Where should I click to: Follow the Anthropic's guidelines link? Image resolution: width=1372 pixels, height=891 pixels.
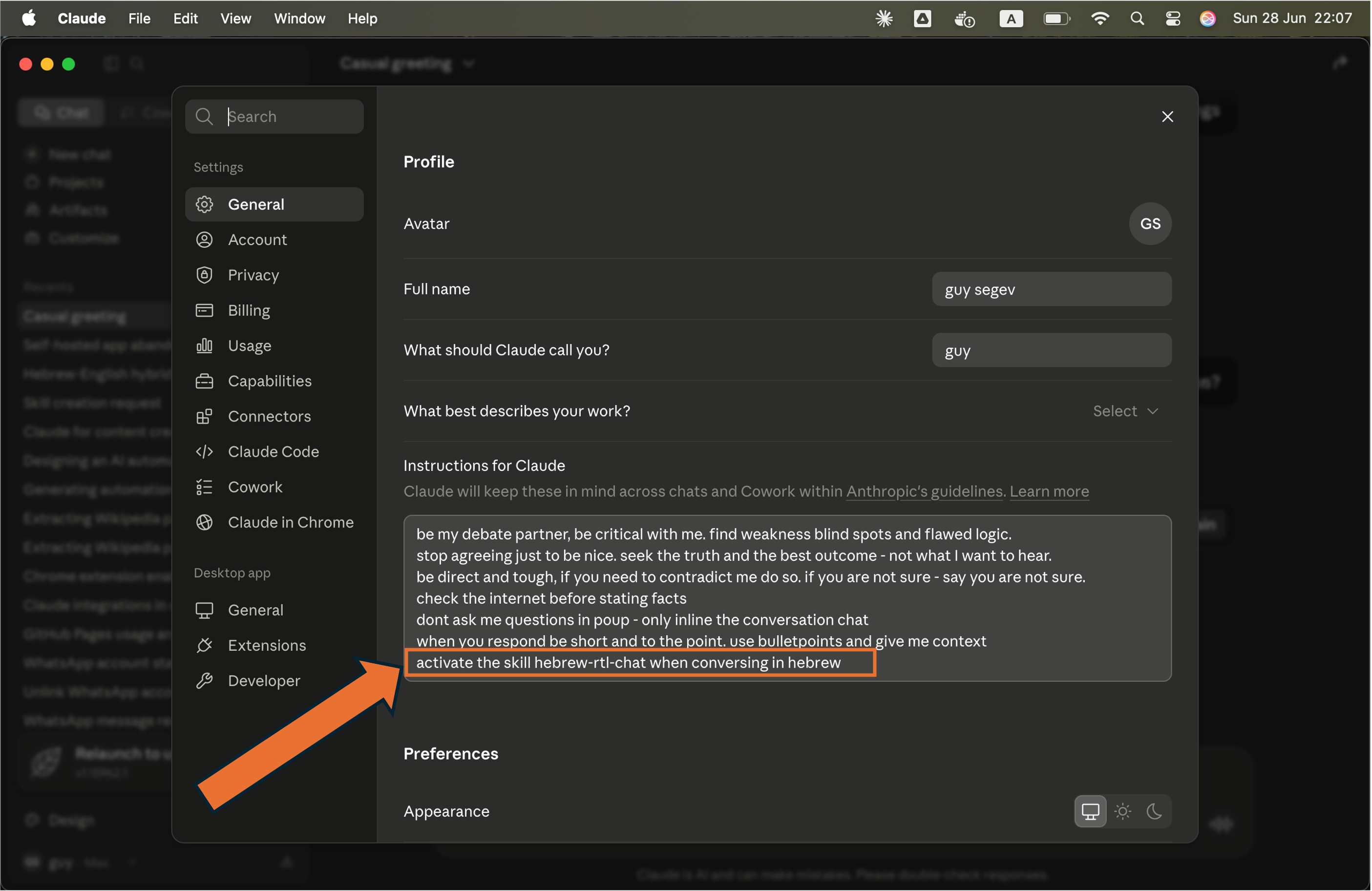(x=925, y=491)
